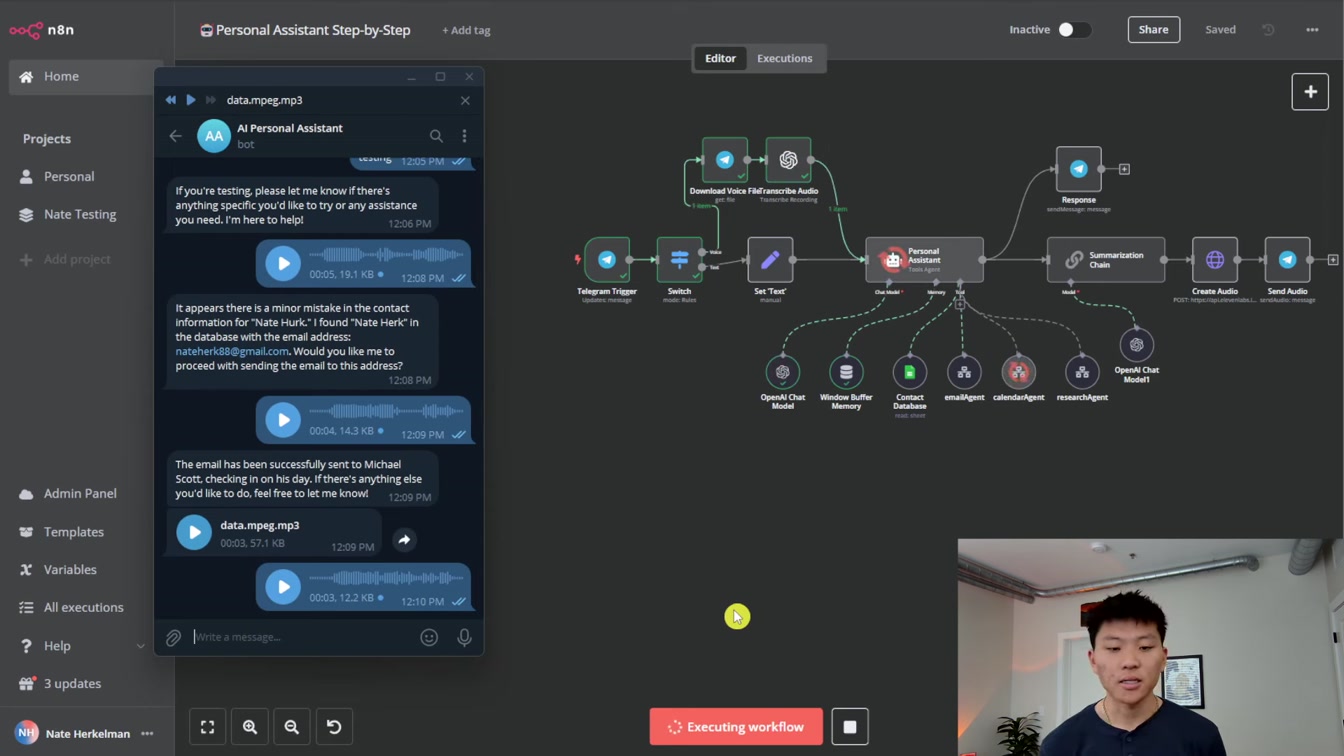Play the 12:10 PM voice message
The image size is (1344, 756).
click(283, 587)
